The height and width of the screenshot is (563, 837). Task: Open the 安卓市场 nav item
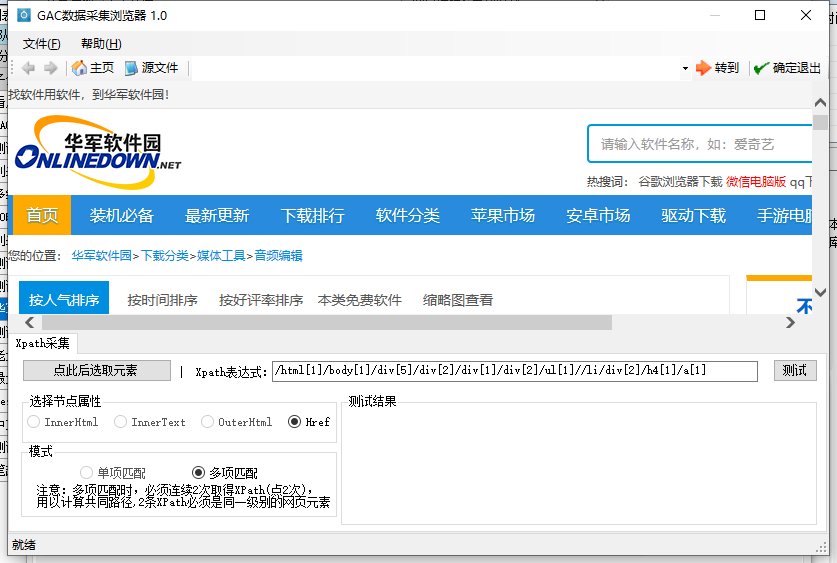(x=598, y=215)
